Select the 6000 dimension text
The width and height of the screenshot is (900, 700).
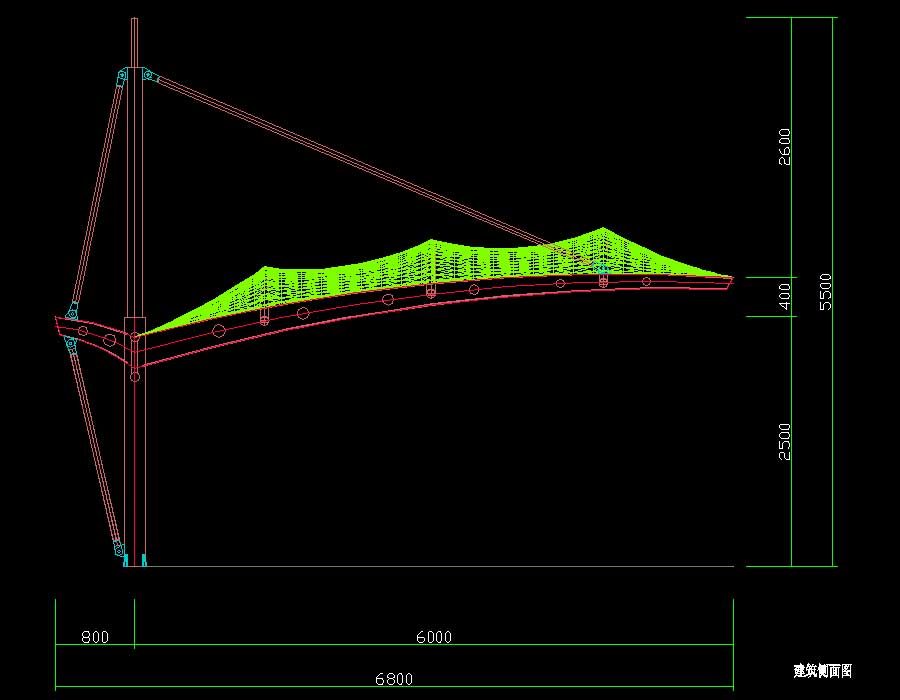[433, 637]
